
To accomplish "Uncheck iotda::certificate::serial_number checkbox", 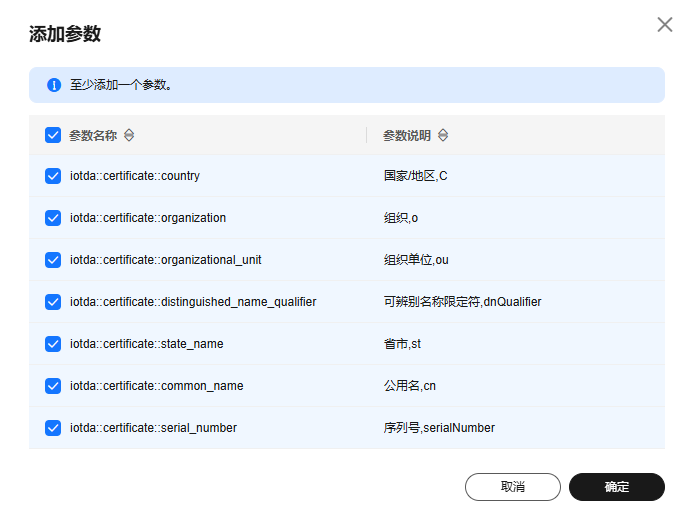I will click(x=53, y=428).
